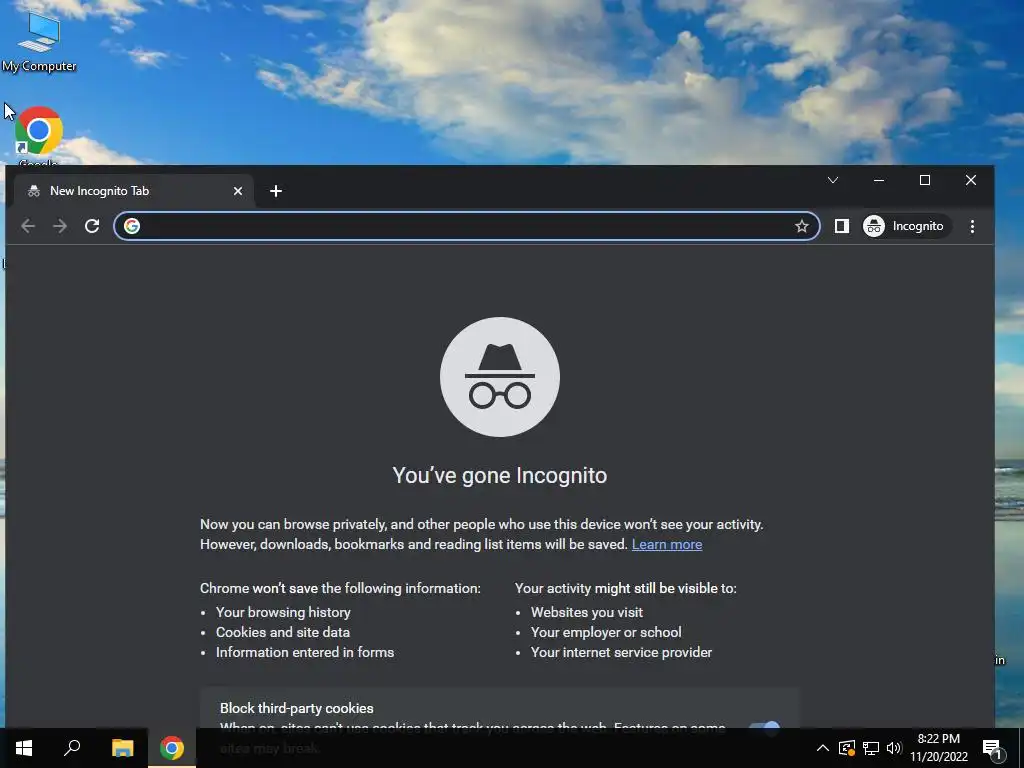Click the "You've gone Incognito" heading
Image resolution: width=1024 pixels, height=768 pixels.
click(x=500, y=475)
